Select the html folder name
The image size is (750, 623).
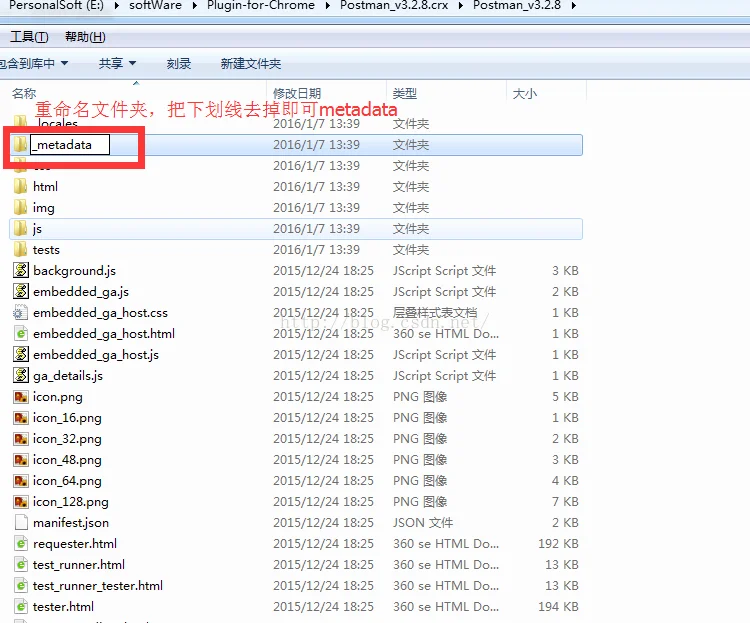point(45,187)
